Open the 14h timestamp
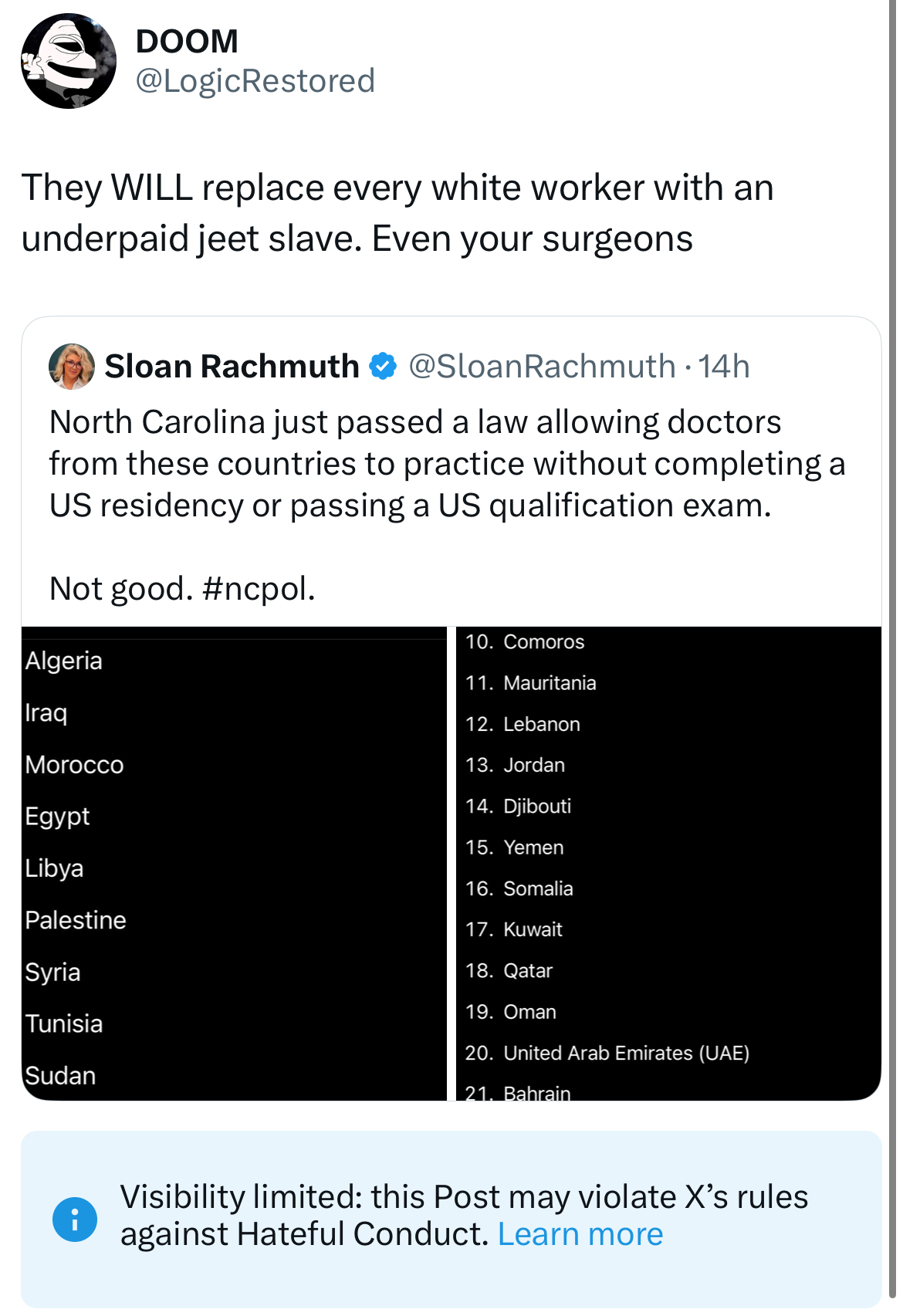903x1316 pixels. [724, 366]
